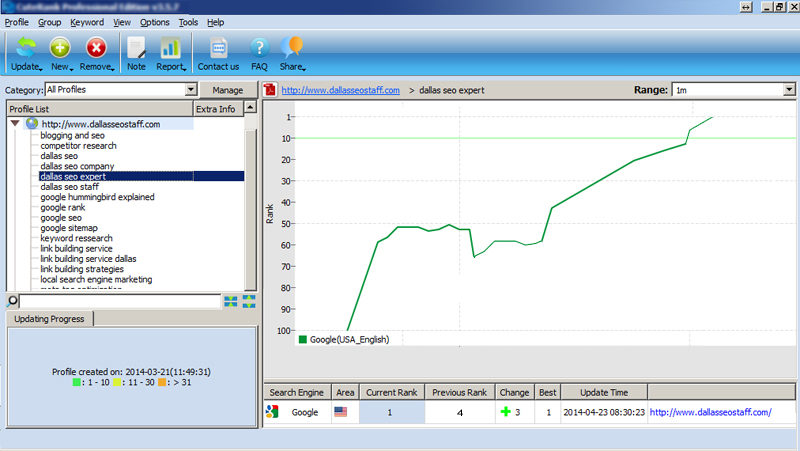
Task: Click the Current Rank column header
Action: (x=391, y=392)
